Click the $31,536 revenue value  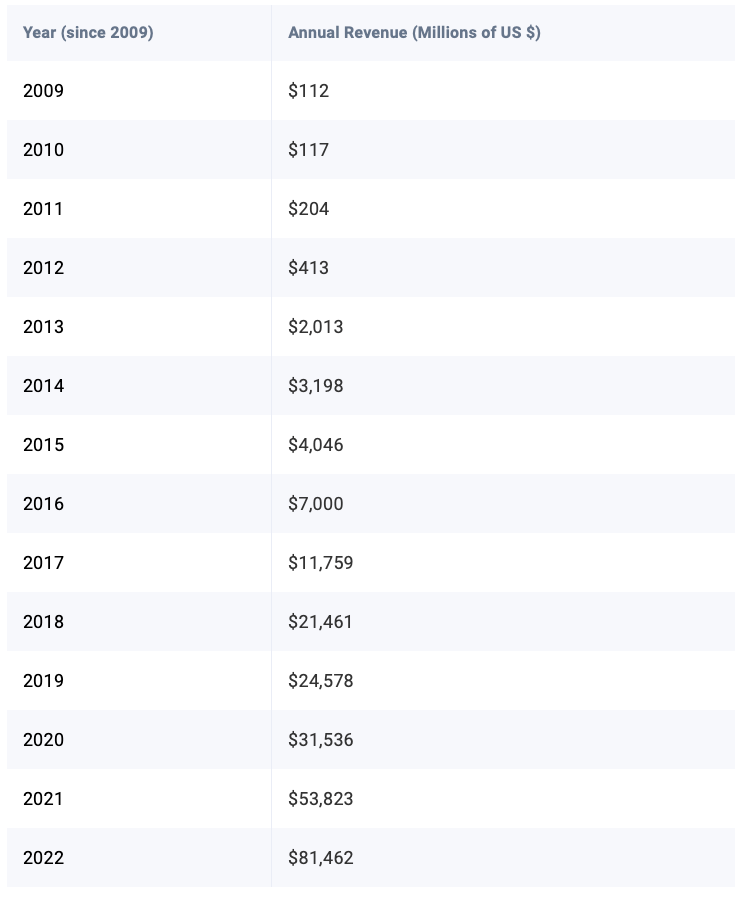tap(321, 739)
